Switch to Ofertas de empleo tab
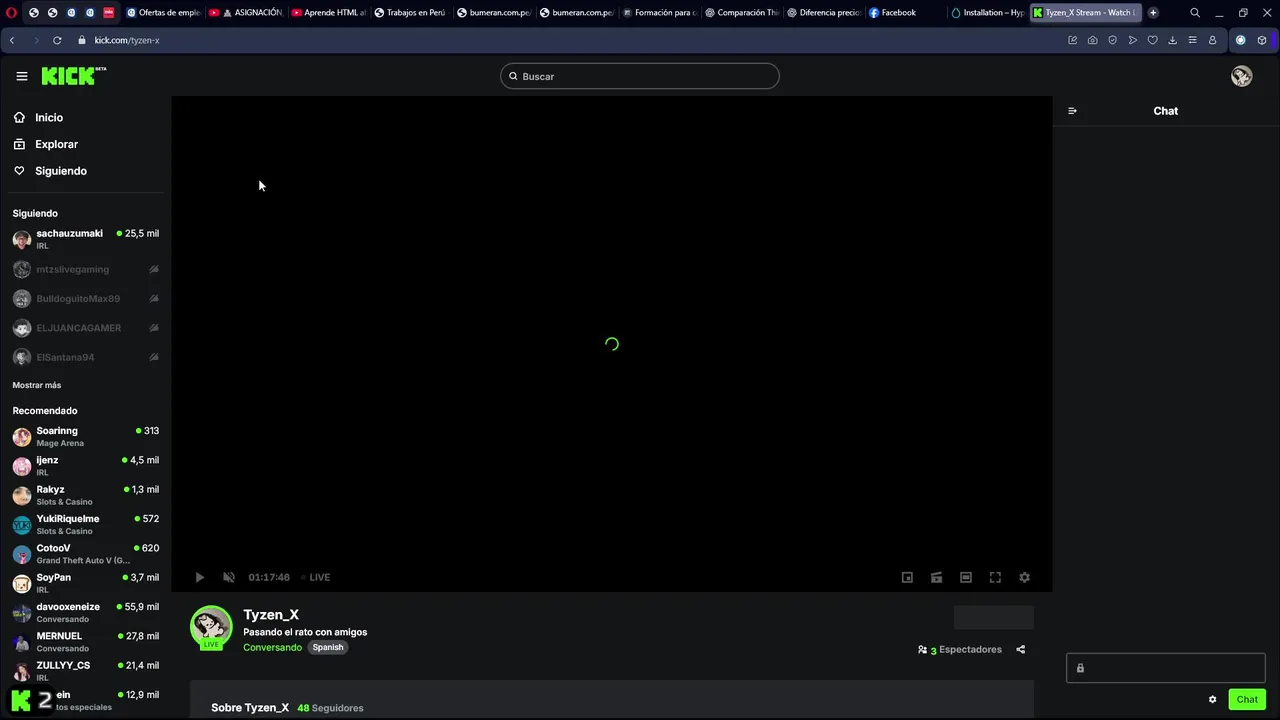The height and width of the screenshot is (720, 1280). pos(163,12)
